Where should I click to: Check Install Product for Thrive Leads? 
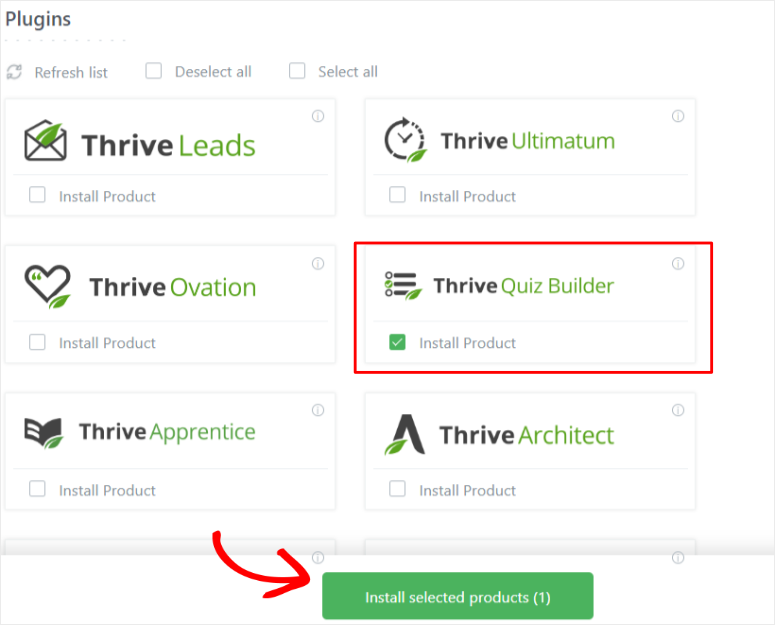click(37, 195)
